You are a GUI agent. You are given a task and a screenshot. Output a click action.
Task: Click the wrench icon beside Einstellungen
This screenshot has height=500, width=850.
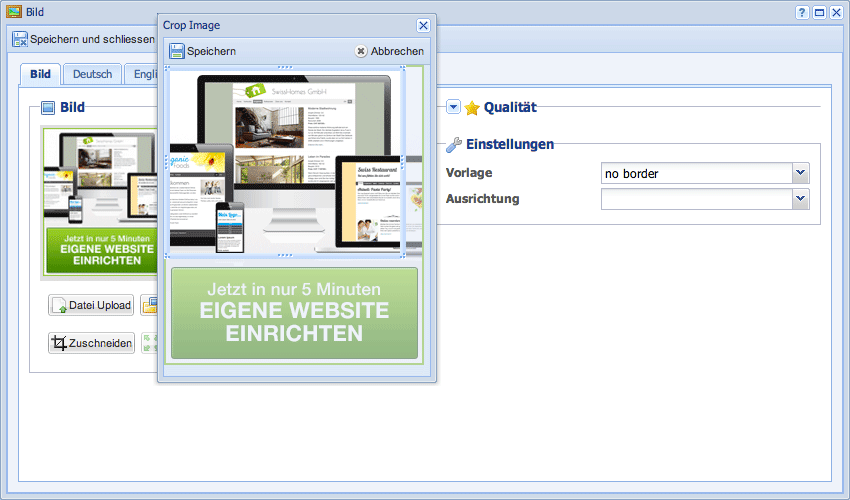[454, 144]
